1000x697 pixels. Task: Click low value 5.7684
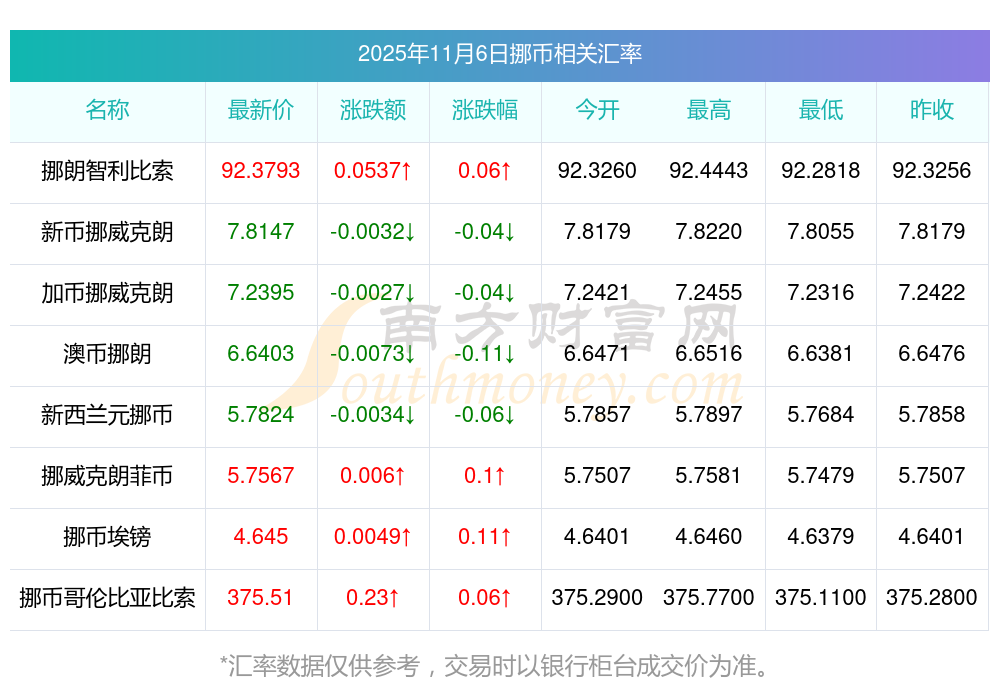820,415
